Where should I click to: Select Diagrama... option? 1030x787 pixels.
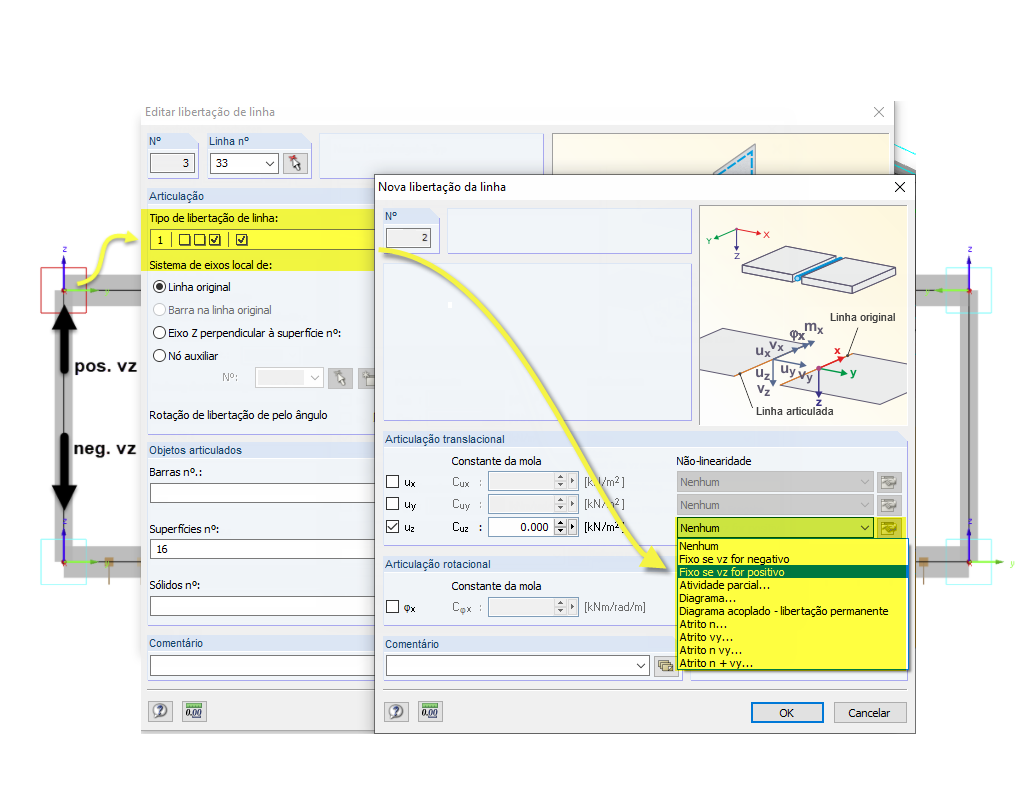[792, 598]
